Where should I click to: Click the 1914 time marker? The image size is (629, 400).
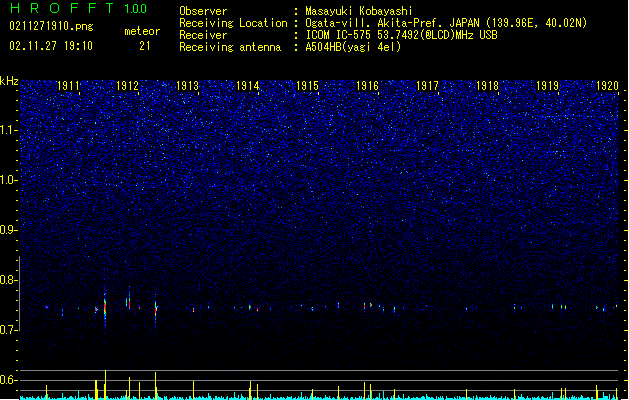pos(248,86)
